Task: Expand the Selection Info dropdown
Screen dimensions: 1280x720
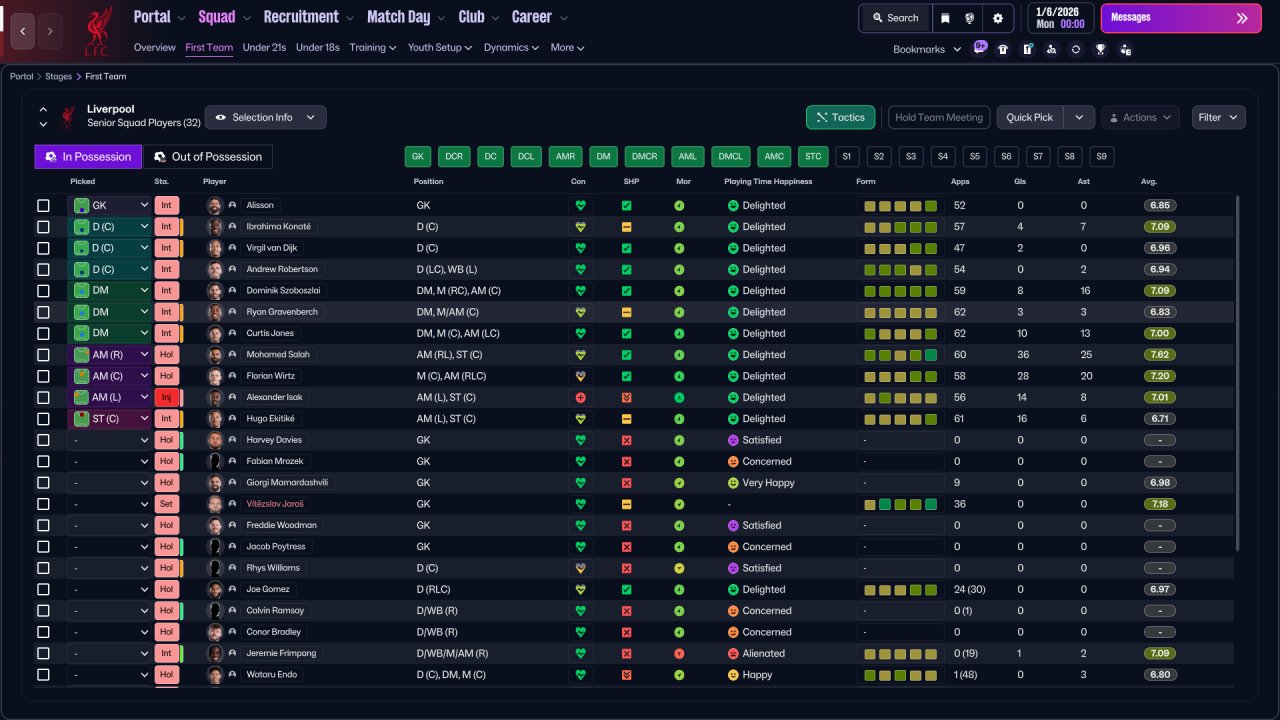Action: 265,118
